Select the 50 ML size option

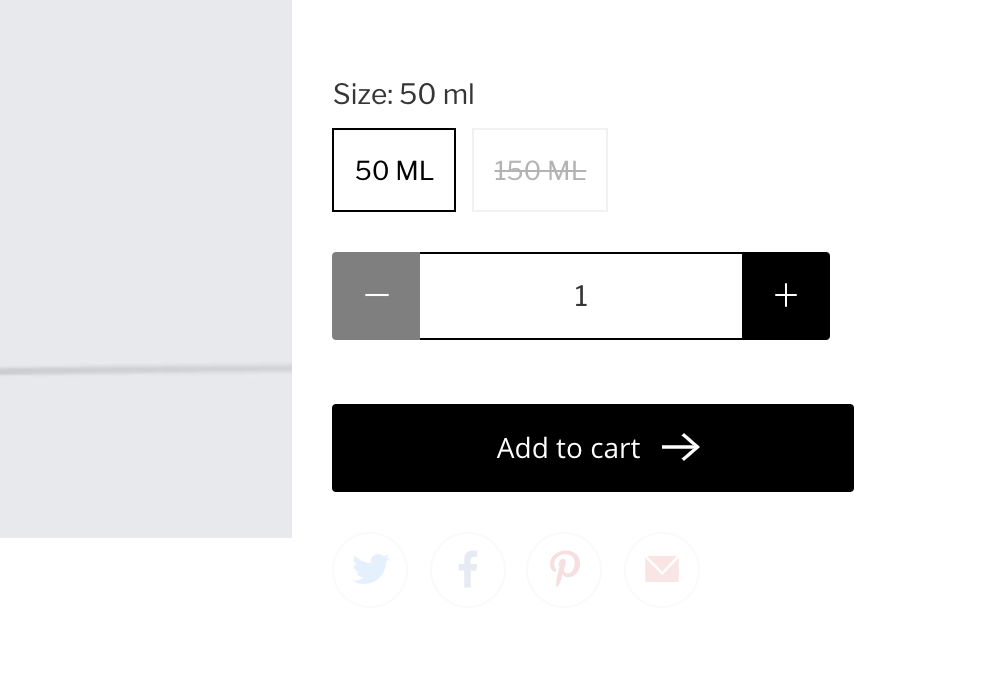(x=394, y=170)
